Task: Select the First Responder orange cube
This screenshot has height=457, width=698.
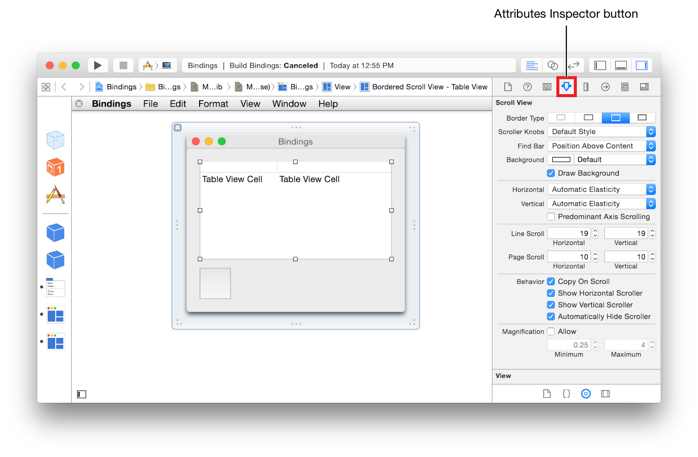Action: [x=55, y=167]
